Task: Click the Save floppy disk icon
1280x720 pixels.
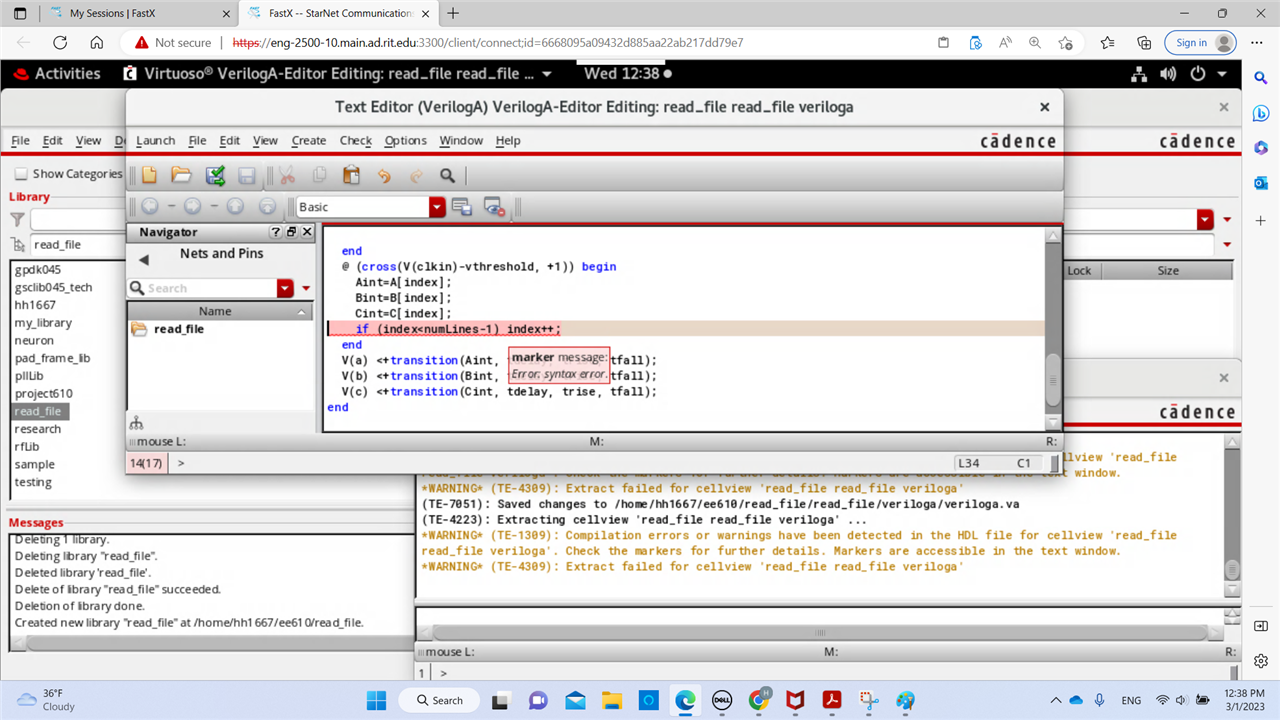Action: point(247,176)
